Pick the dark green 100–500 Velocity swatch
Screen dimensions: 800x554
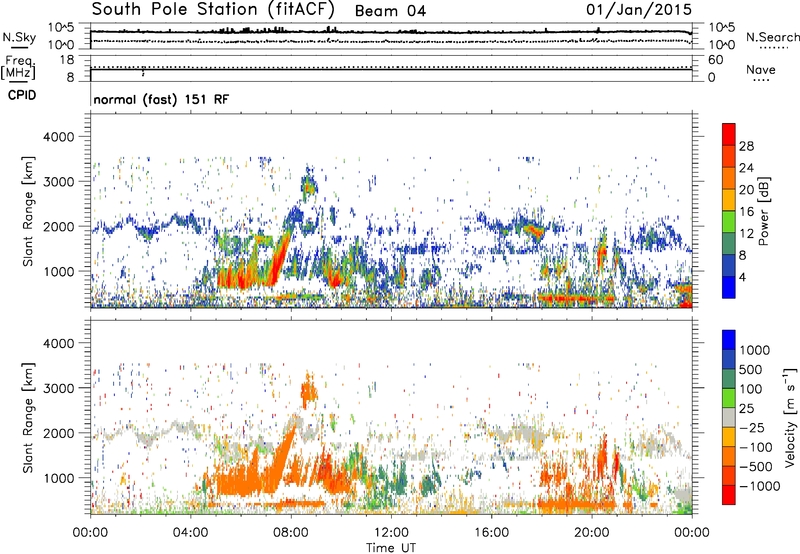click(x=729, y=379)
